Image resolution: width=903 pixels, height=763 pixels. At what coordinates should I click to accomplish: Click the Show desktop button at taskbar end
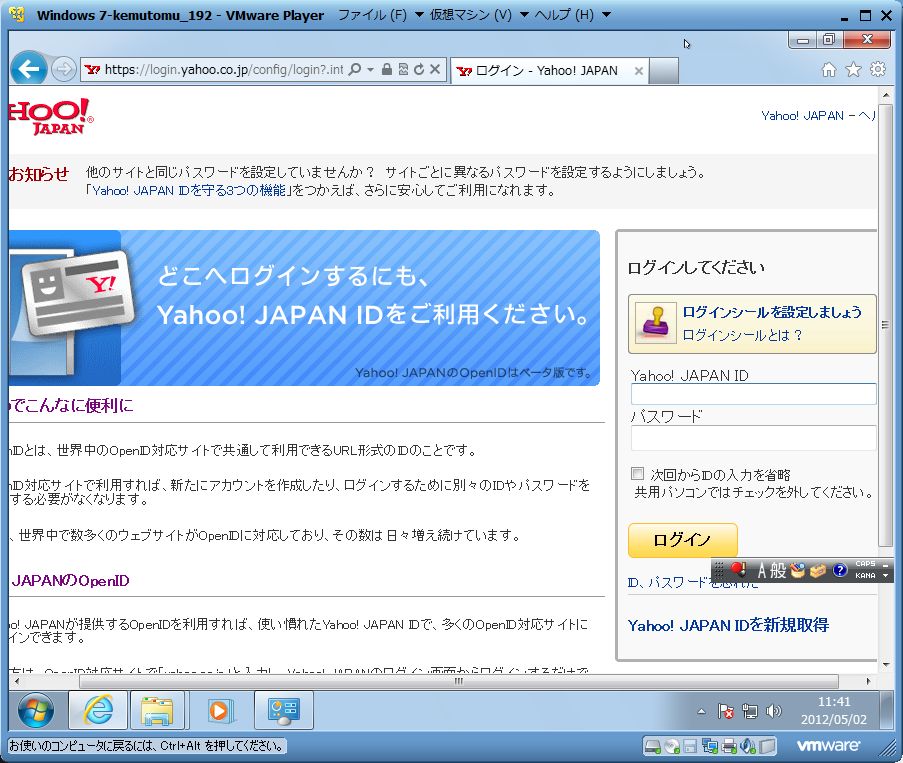[887, 712]
